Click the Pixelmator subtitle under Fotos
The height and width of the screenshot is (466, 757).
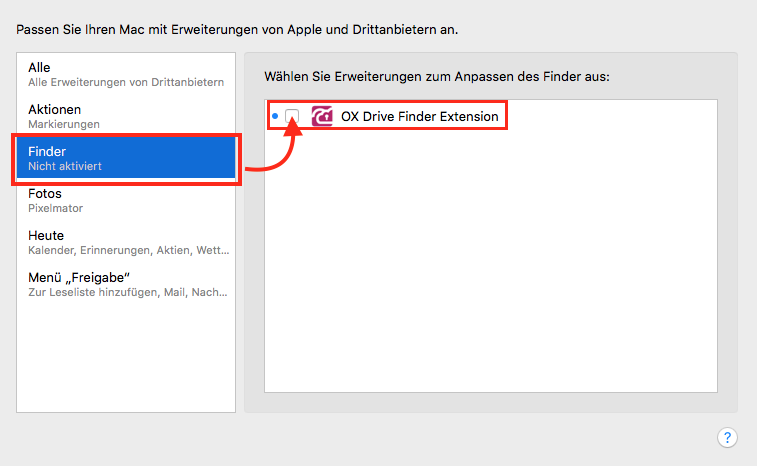[56, 208]
